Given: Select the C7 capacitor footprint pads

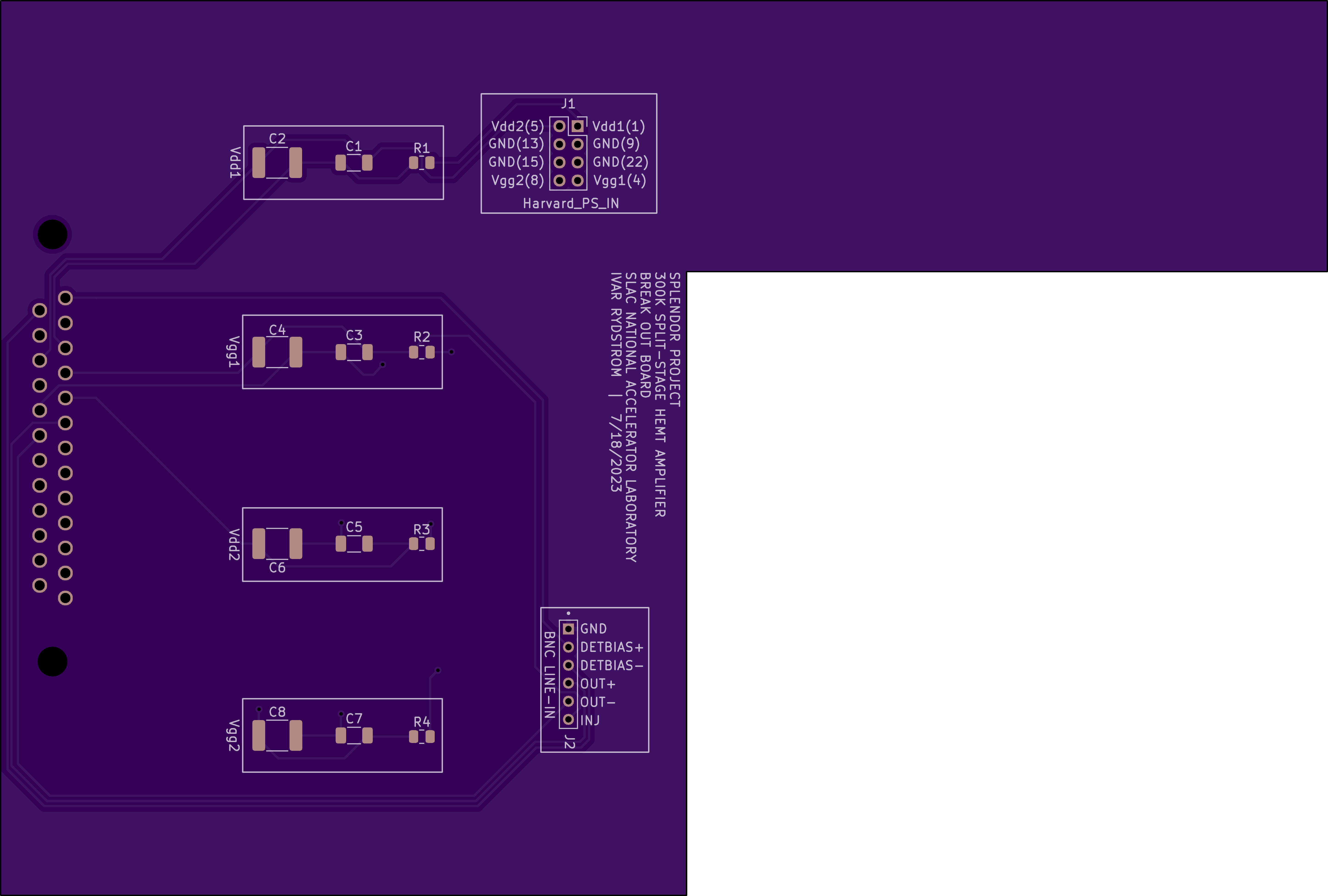Looking at the screenshot, I should (354, 735).
